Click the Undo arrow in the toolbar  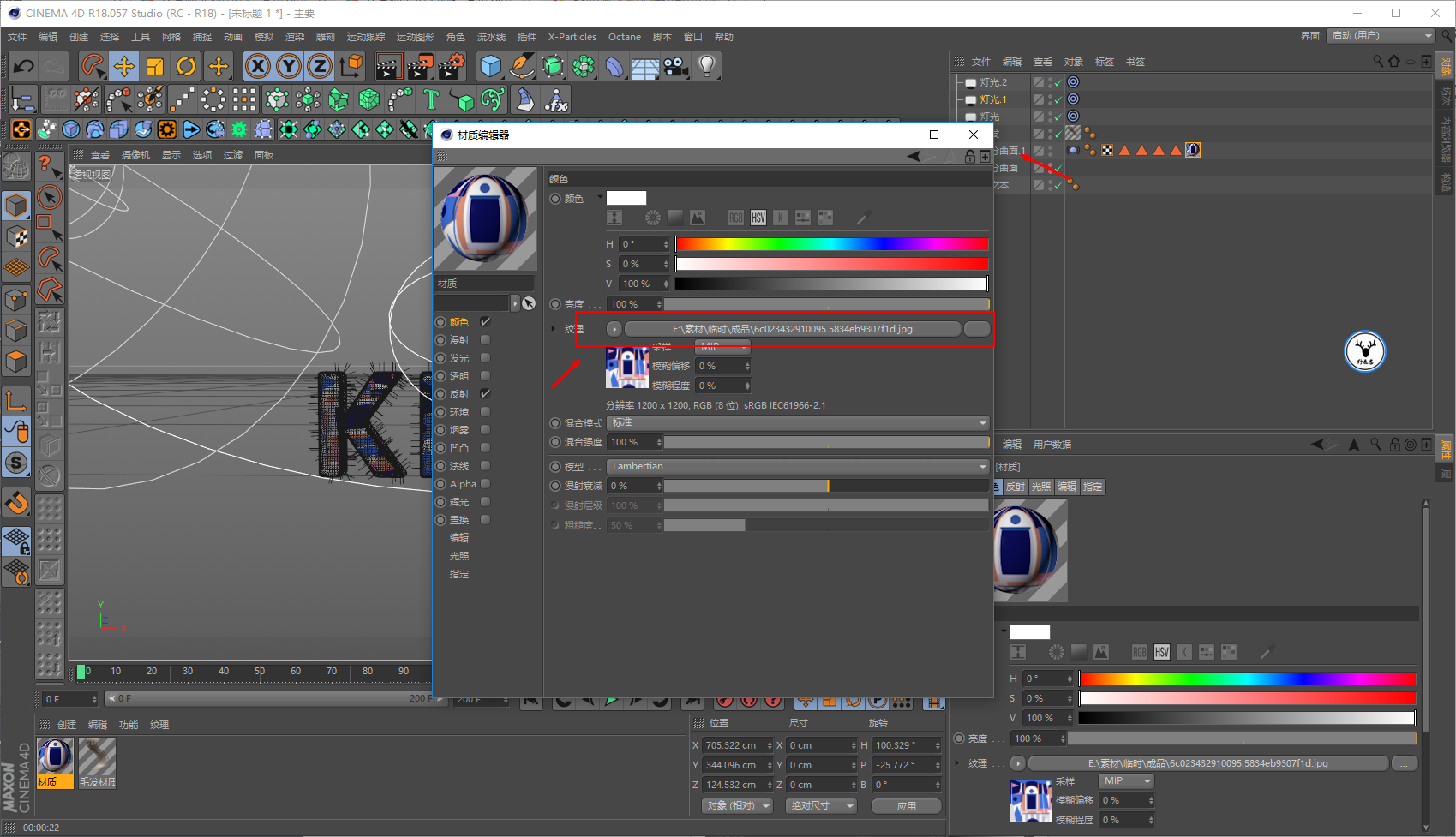(x=24, y=66)
